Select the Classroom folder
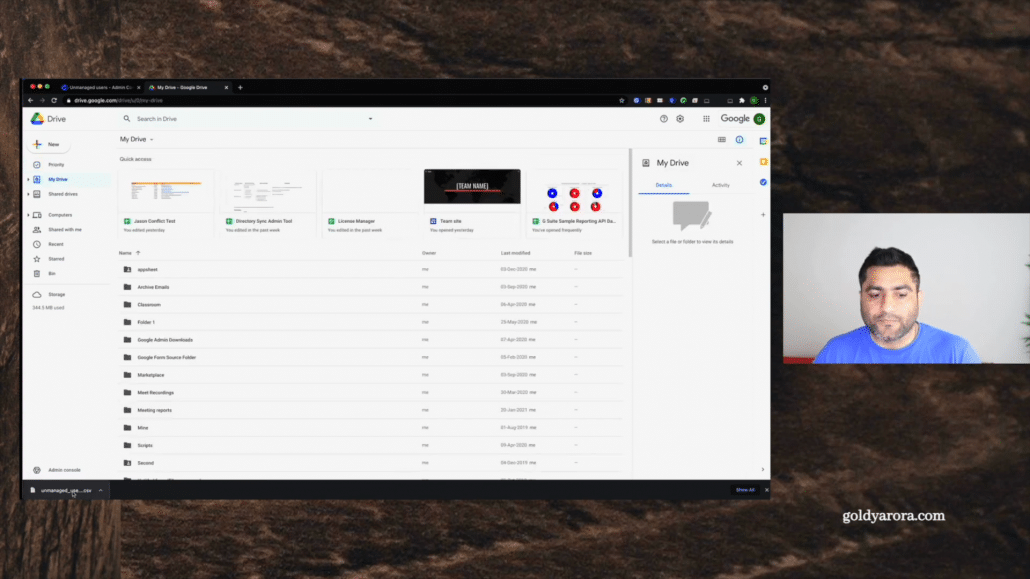The width and height of the screenshot is (1030, 579). tap(370, 304)
